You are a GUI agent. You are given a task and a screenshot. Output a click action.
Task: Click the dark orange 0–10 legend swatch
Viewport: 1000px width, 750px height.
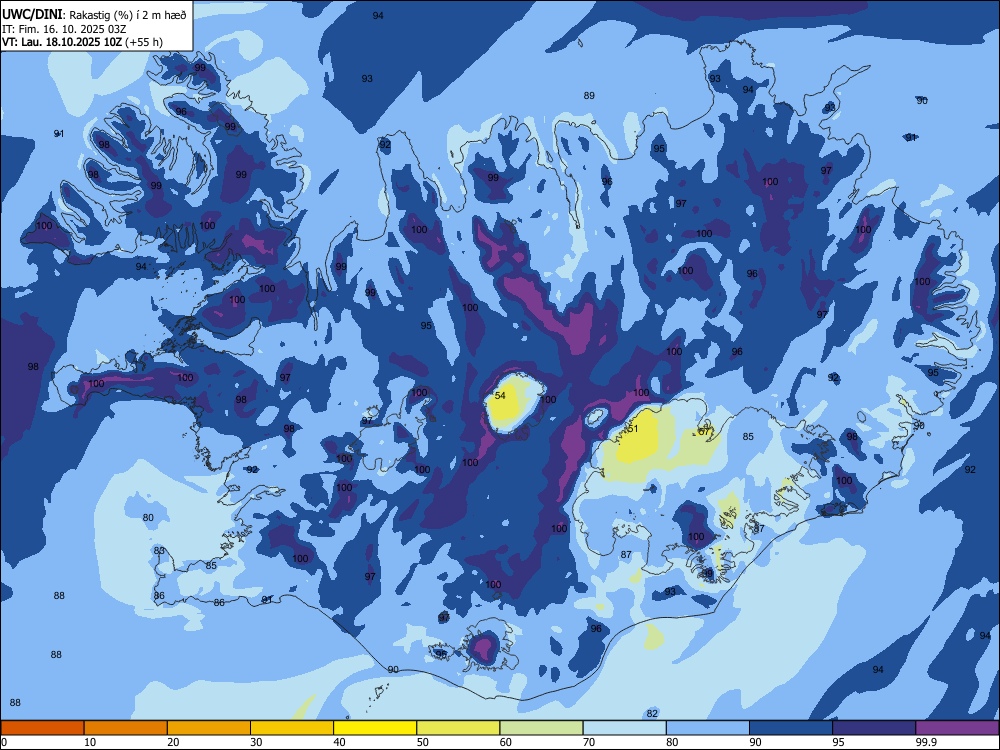[42, 728]
